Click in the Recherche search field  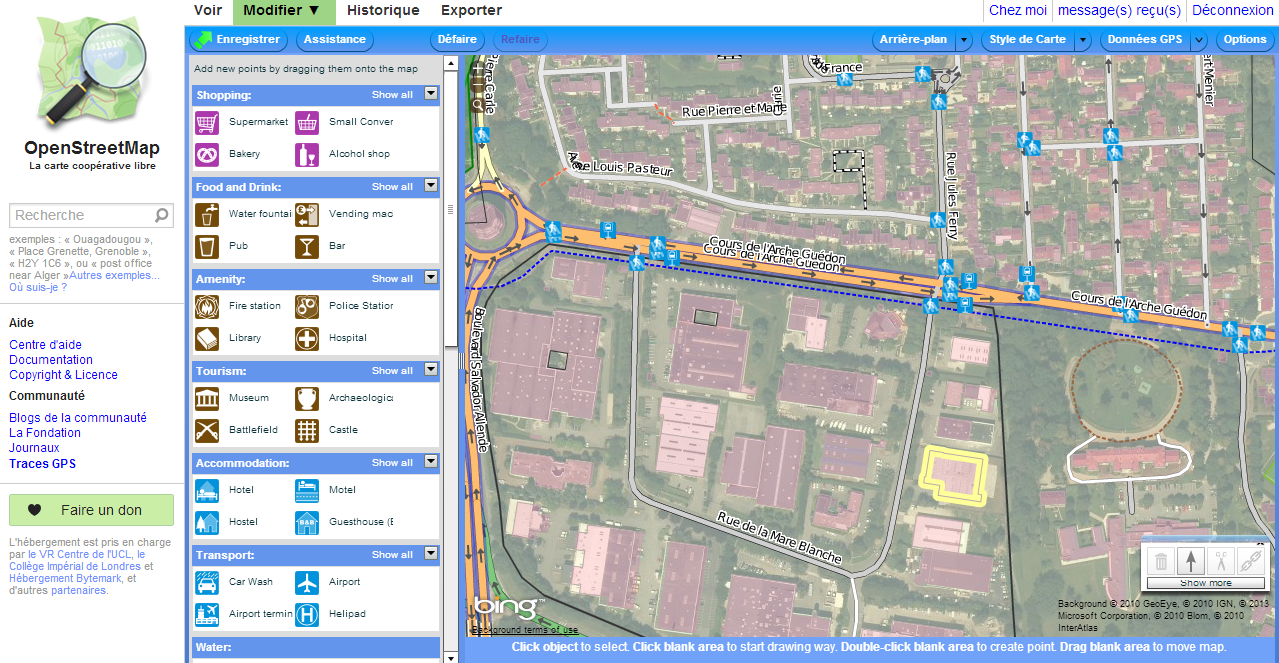point(82,215)
